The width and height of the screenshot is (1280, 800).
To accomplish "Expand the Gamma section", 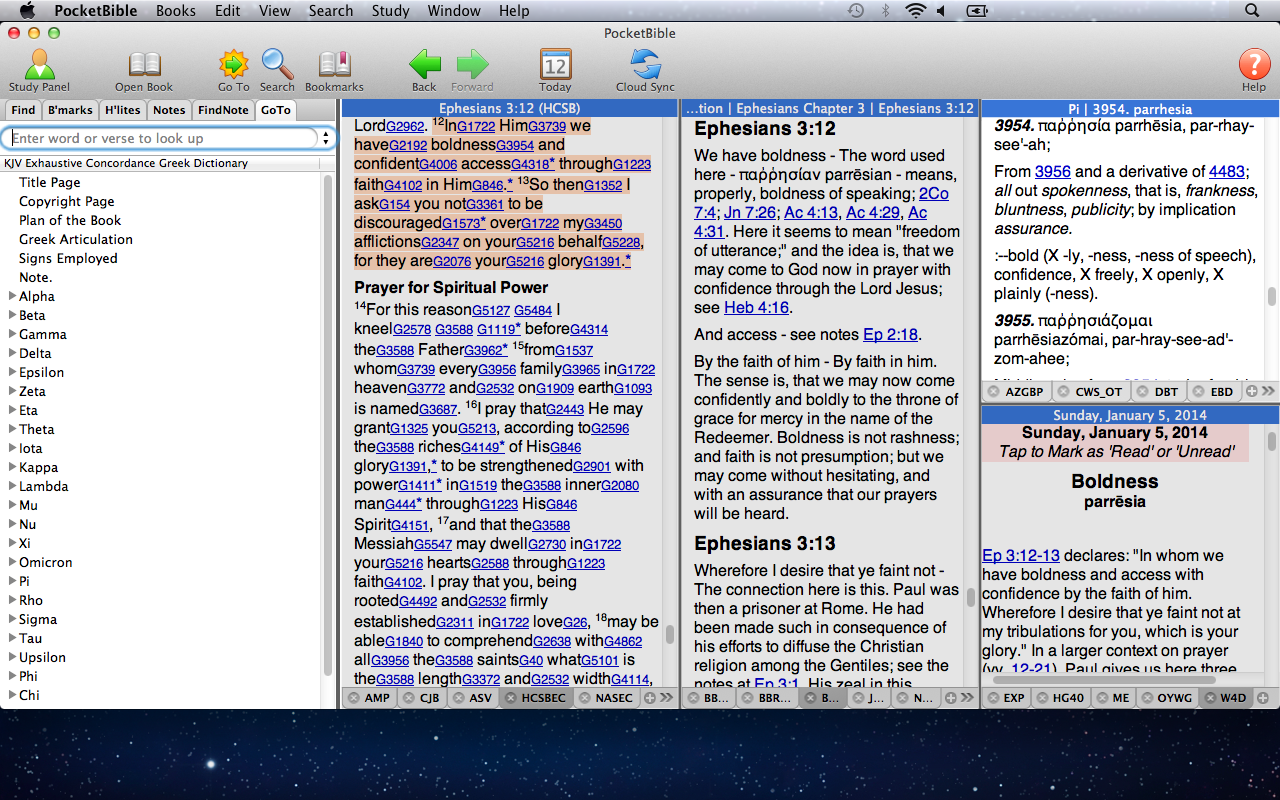I will coord(12,334).
